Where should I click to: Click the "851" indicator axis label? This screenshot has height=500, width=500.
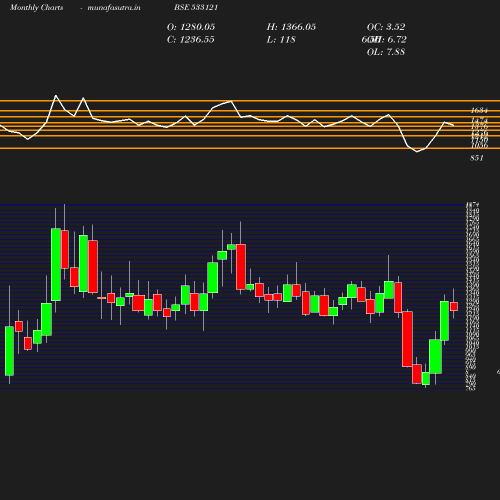(x=477, y=158)
